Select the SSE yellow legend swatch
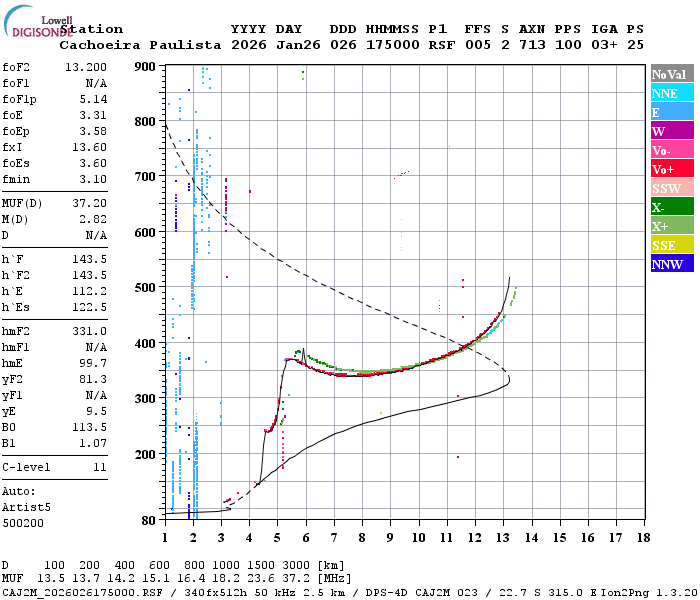The width and height of the screenshot is (700, 600). (x=672, y=245)
